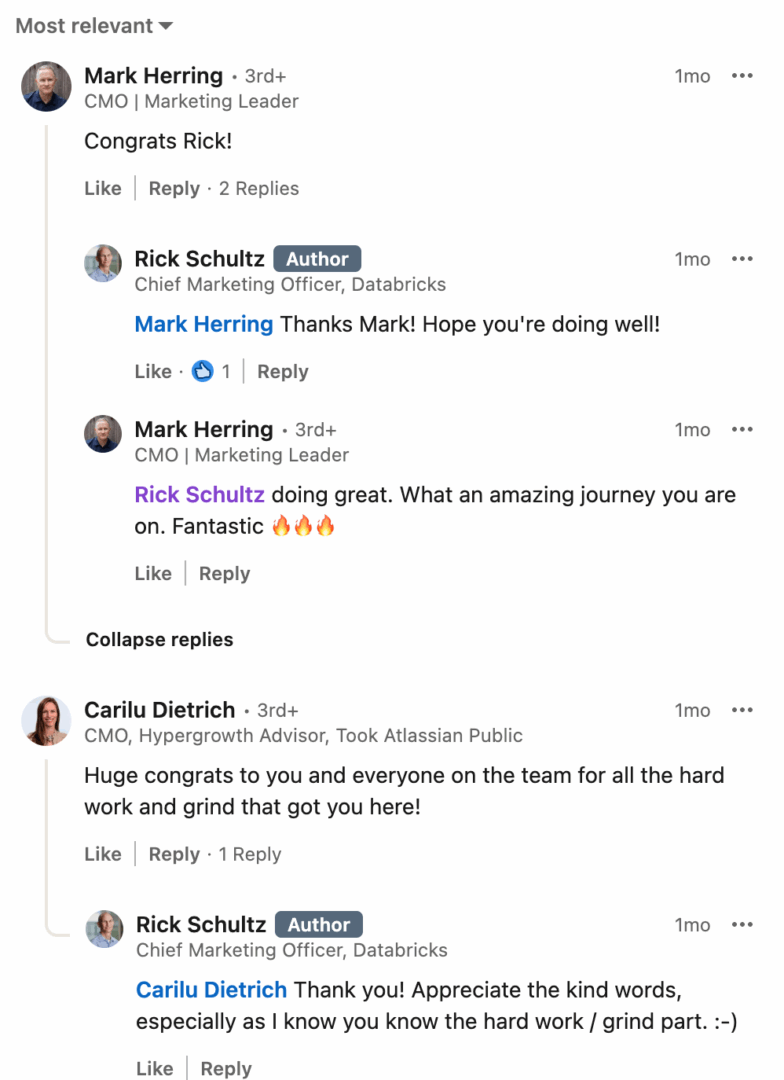The width and height of the screenshot is (784, 1080).
Task: Like Rick Schultz's reply to Carilu
Action: point(154,1068)
